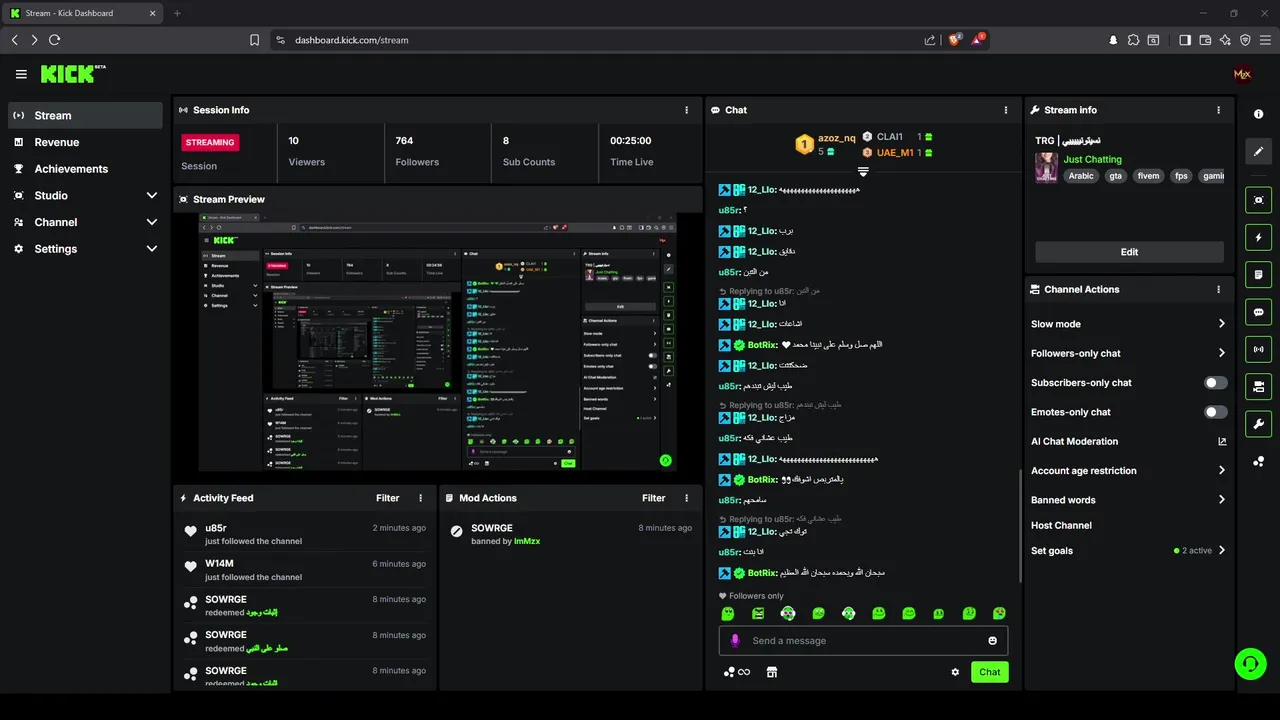Click the chat bubble icon in right toolbar
This screenshot has width=1280, height=720.
[1258, 312]
